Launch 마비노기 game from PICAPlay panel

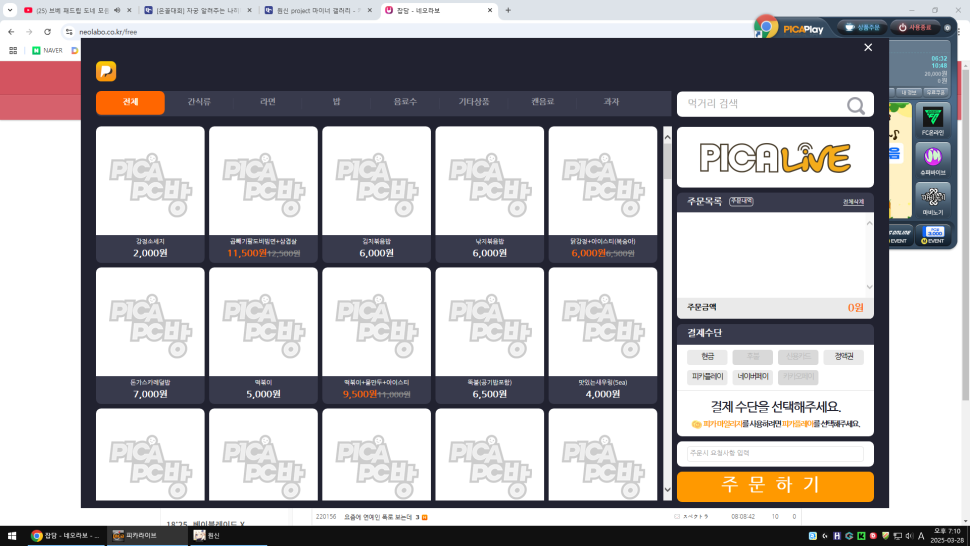[932, 200]
